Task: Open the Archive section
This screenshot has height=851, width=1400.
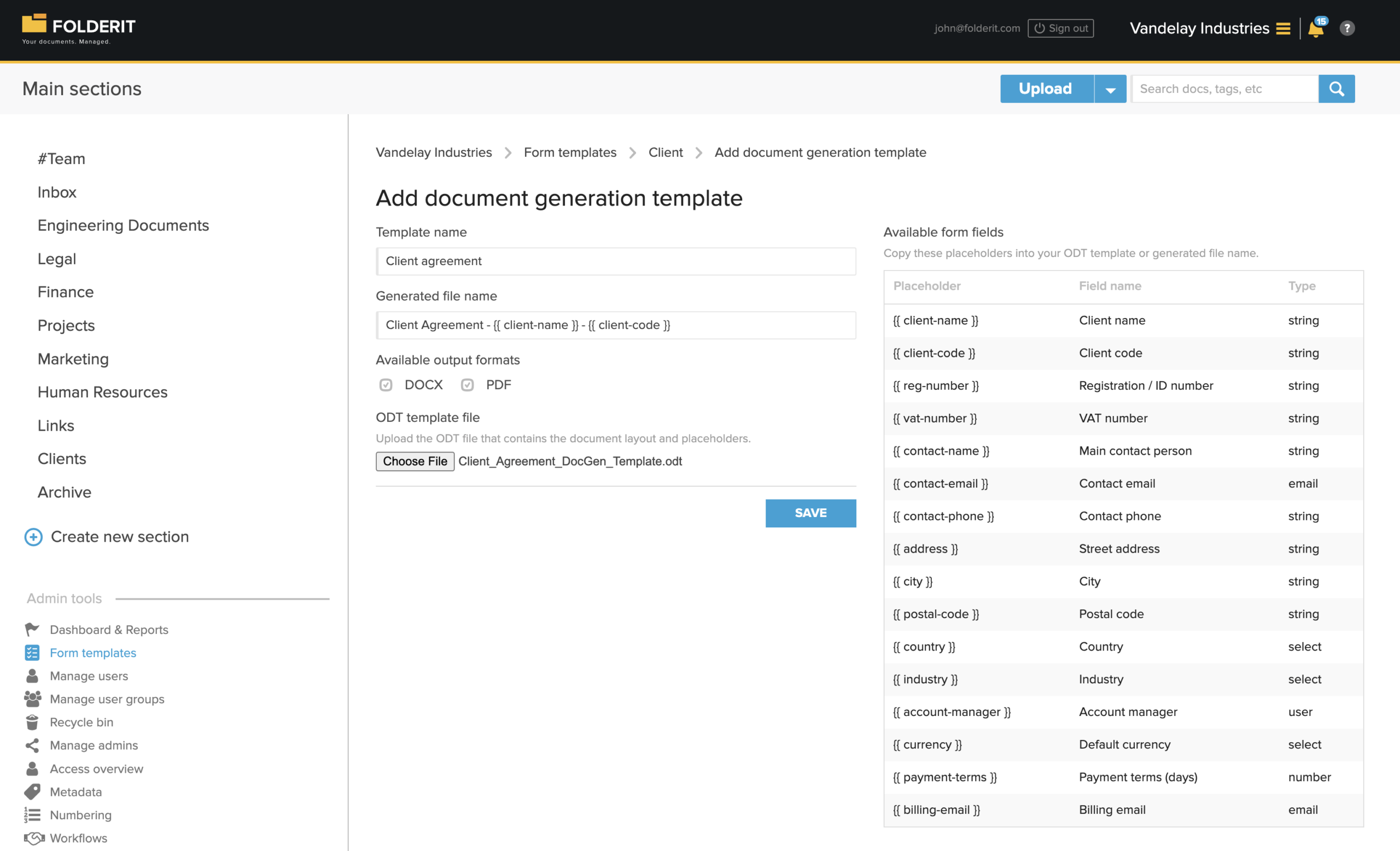Action: tap(65, 492)
